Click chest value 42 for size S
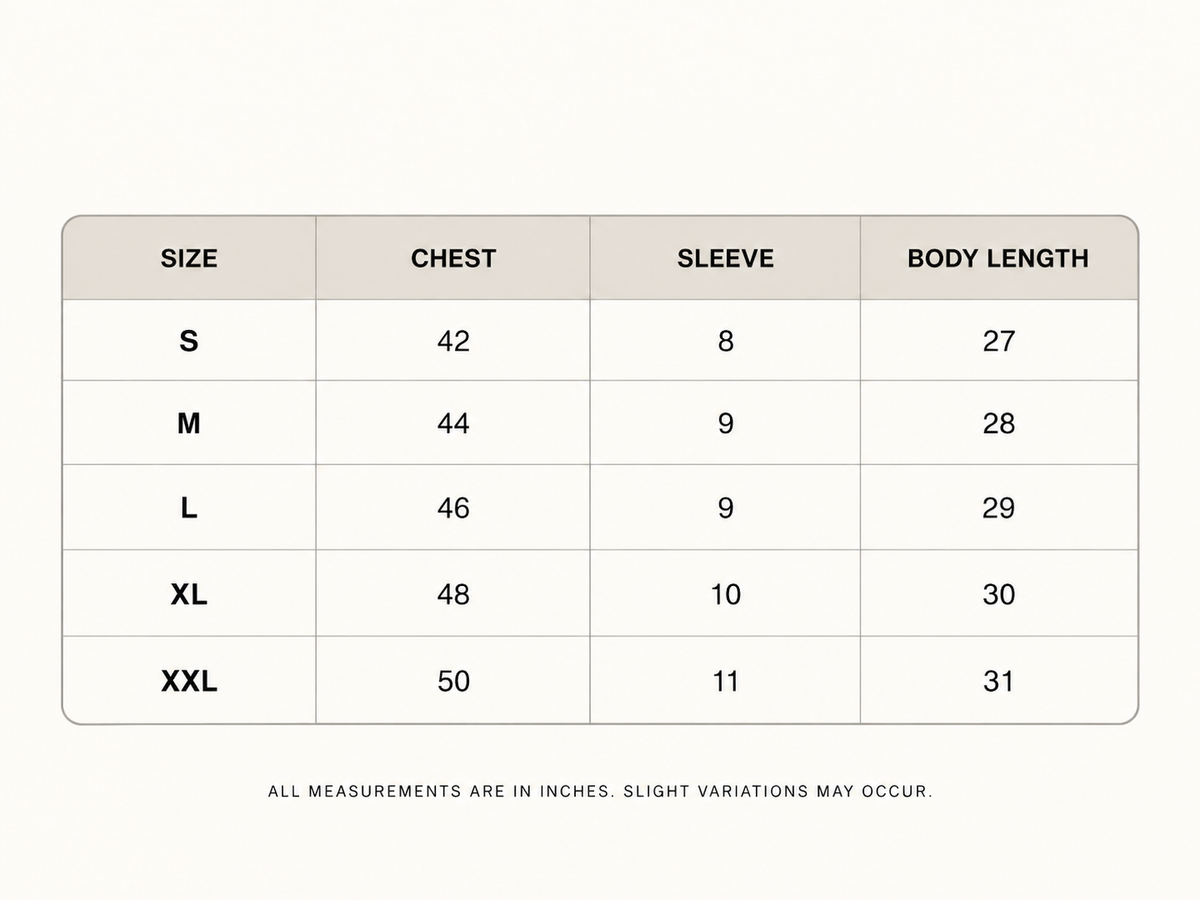This screenshot has height=900, width=1200. 453,341
